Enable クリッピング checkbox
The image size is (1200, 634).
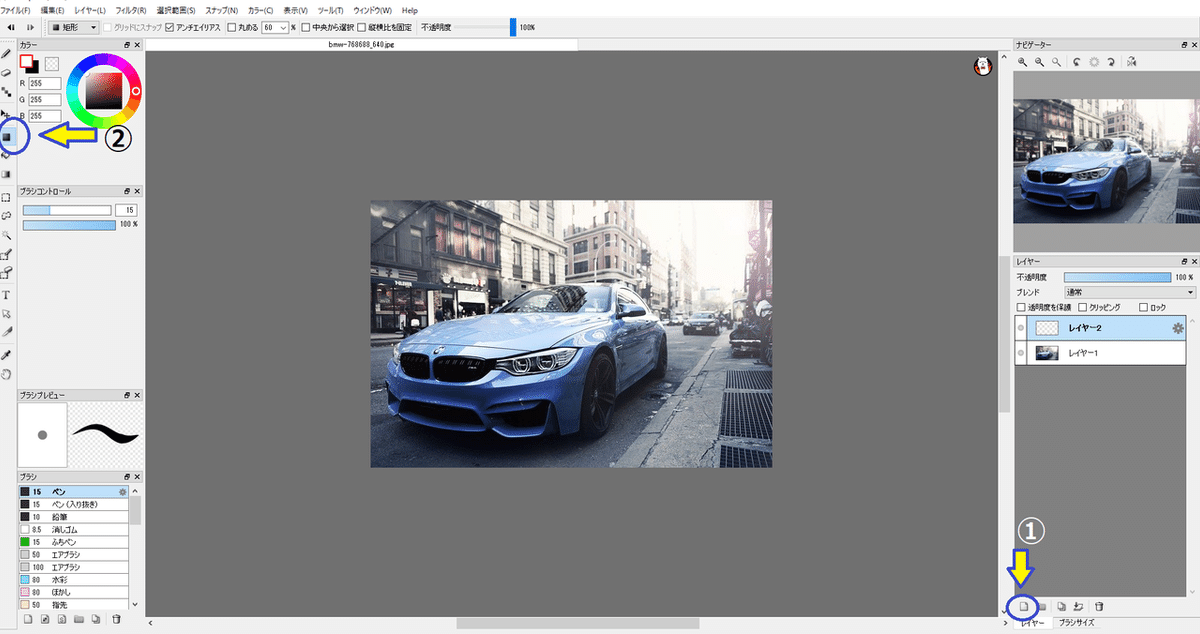click(1083, 307)
